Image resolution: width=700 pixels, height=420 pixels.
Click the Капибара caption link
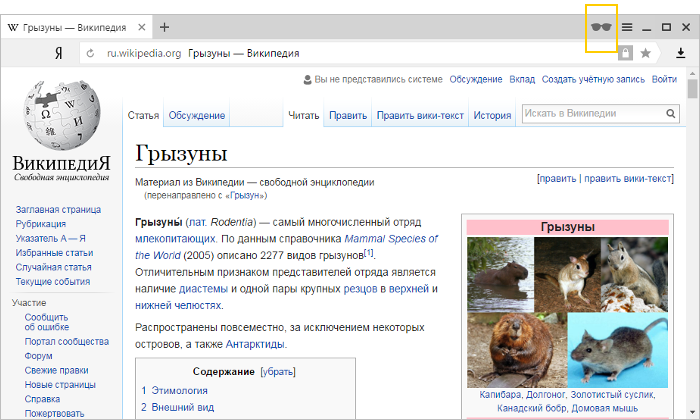point(500,395)
